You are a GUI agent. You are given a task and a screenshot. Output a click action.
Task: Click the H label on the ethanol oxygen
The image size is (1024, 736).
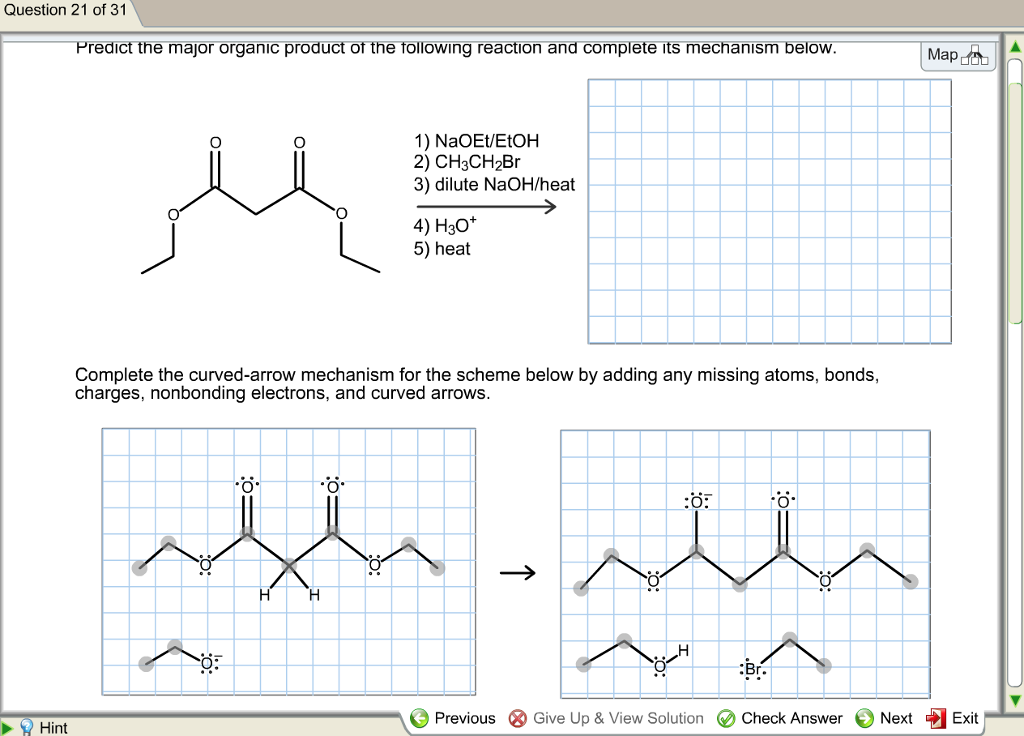coord(683,649)
